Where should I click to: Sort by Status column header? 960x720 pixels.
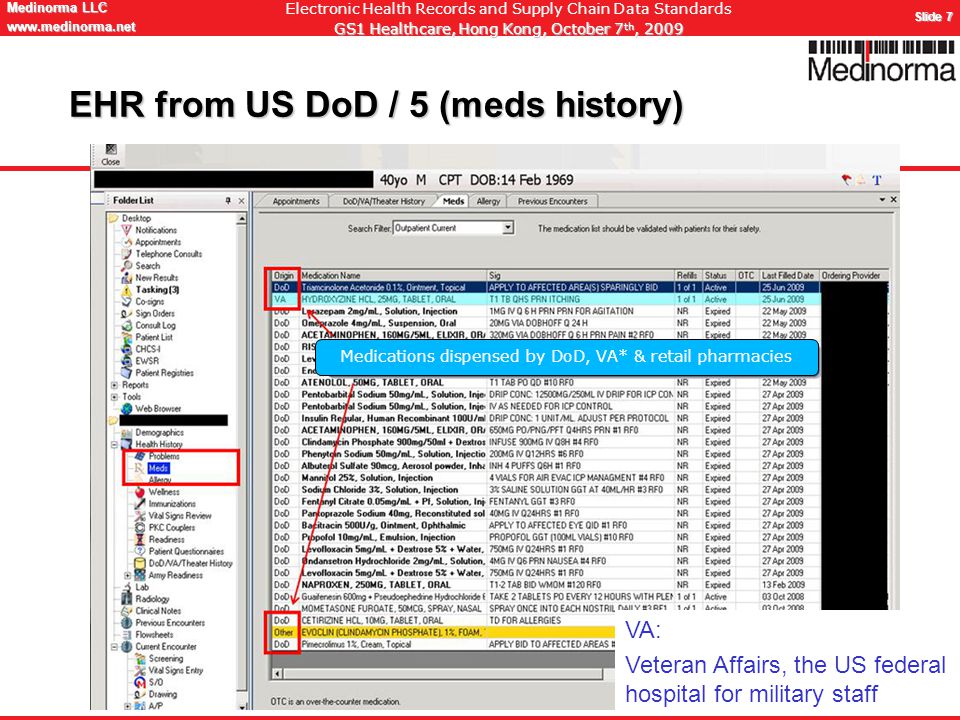tap(718, 276)
